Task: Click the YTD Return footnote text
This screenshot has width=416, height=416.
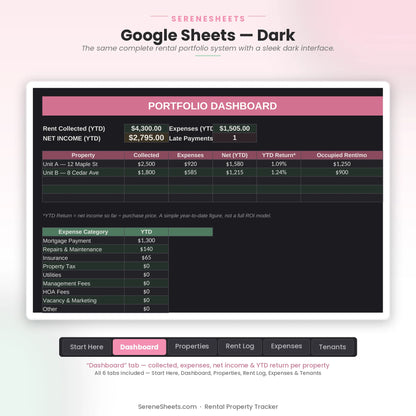Action: click(157, 216)
